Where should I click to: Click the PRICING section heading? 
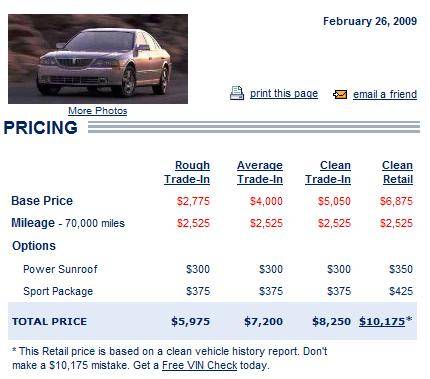pyautogui.click(x=41, y=128)
